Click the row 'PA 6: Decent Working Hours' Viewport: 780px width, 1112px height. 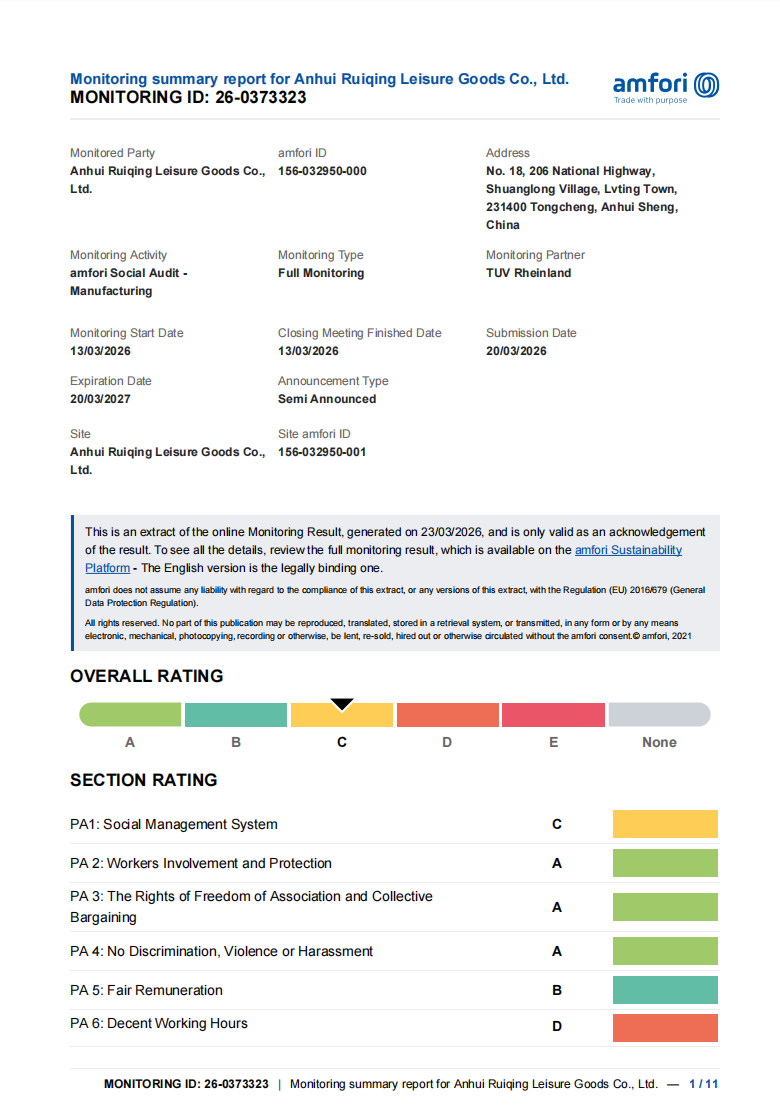[394, 1028]
